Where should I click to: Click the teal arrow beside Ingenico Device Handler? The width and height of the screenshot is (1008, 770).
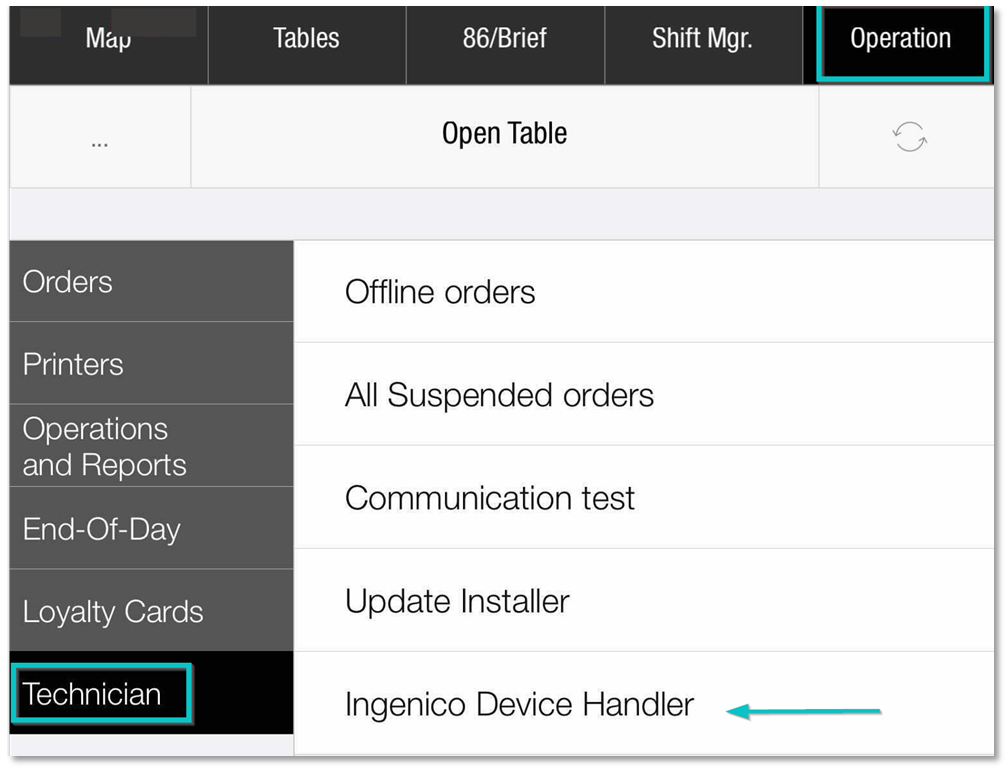click(x=803, y=711)
